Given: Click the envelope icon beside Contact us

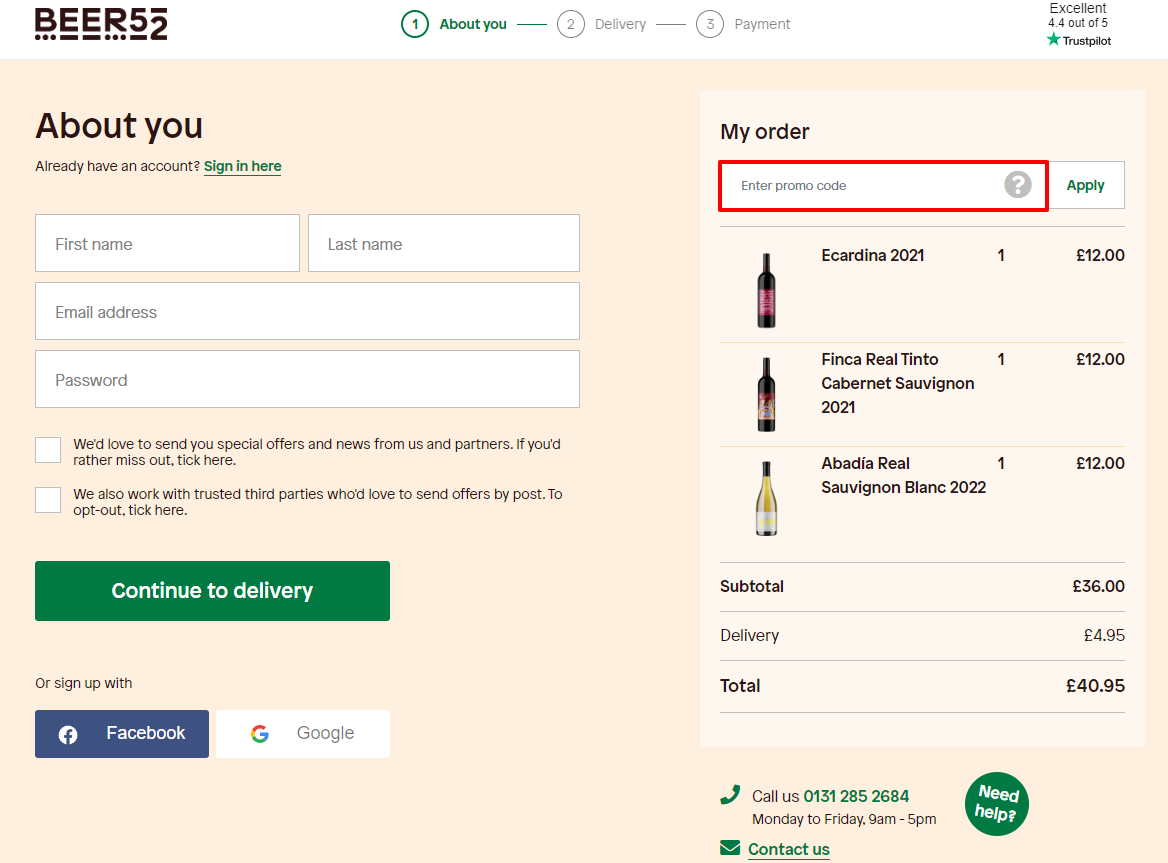Looking at the screenshot, I should coord(729,846).
